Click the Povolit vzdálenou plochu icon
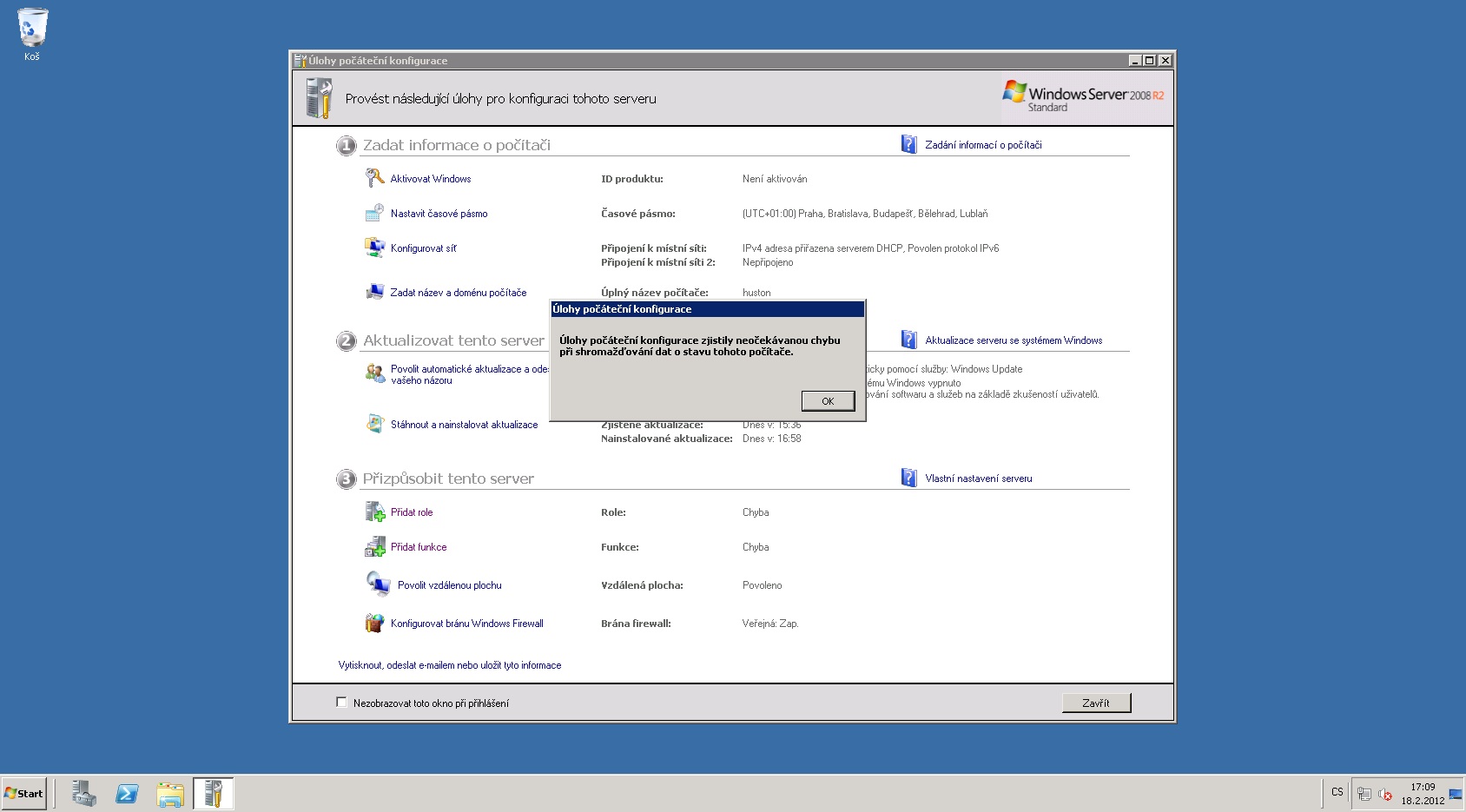 pyautogui.click(x=378, y=584)
